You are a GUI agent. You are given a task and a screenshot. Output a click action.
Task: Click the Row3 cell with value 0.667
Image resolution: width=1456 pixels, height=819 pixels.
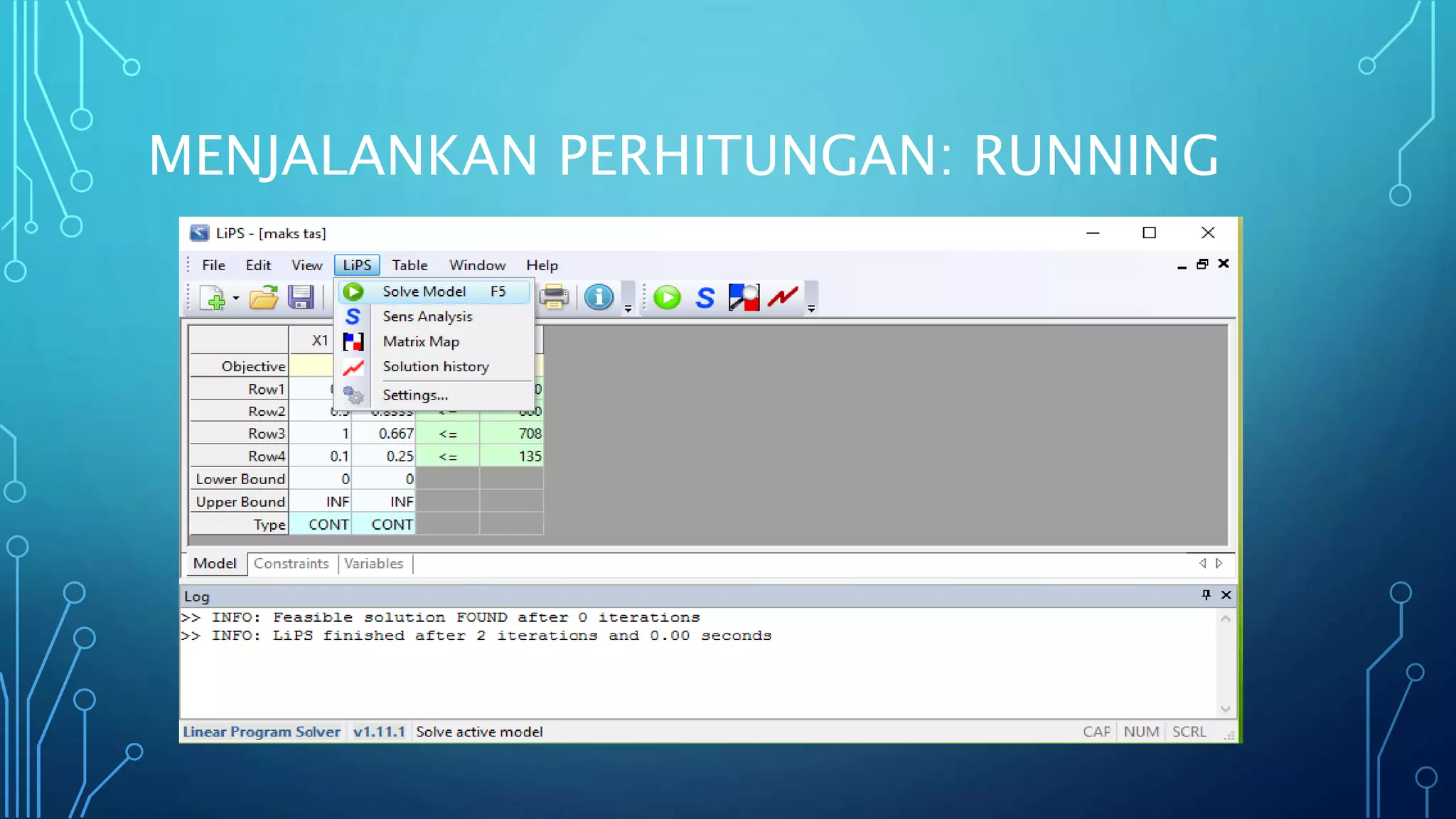pos(384,434)
